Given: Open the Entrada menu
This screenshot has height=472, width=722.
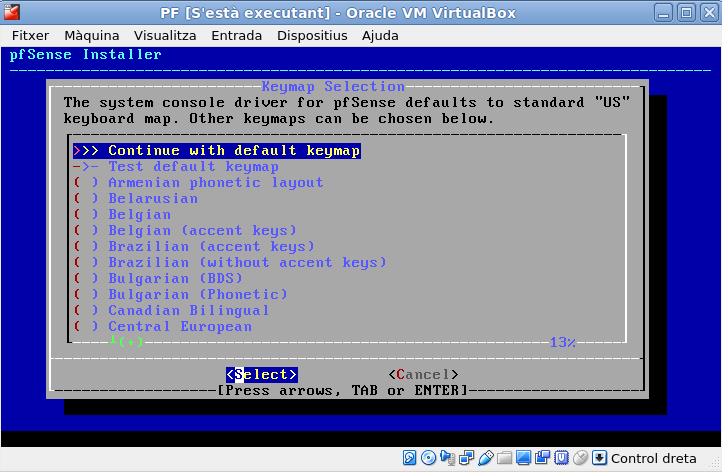Looking at the screenshot, I should (x=236, y=35).
